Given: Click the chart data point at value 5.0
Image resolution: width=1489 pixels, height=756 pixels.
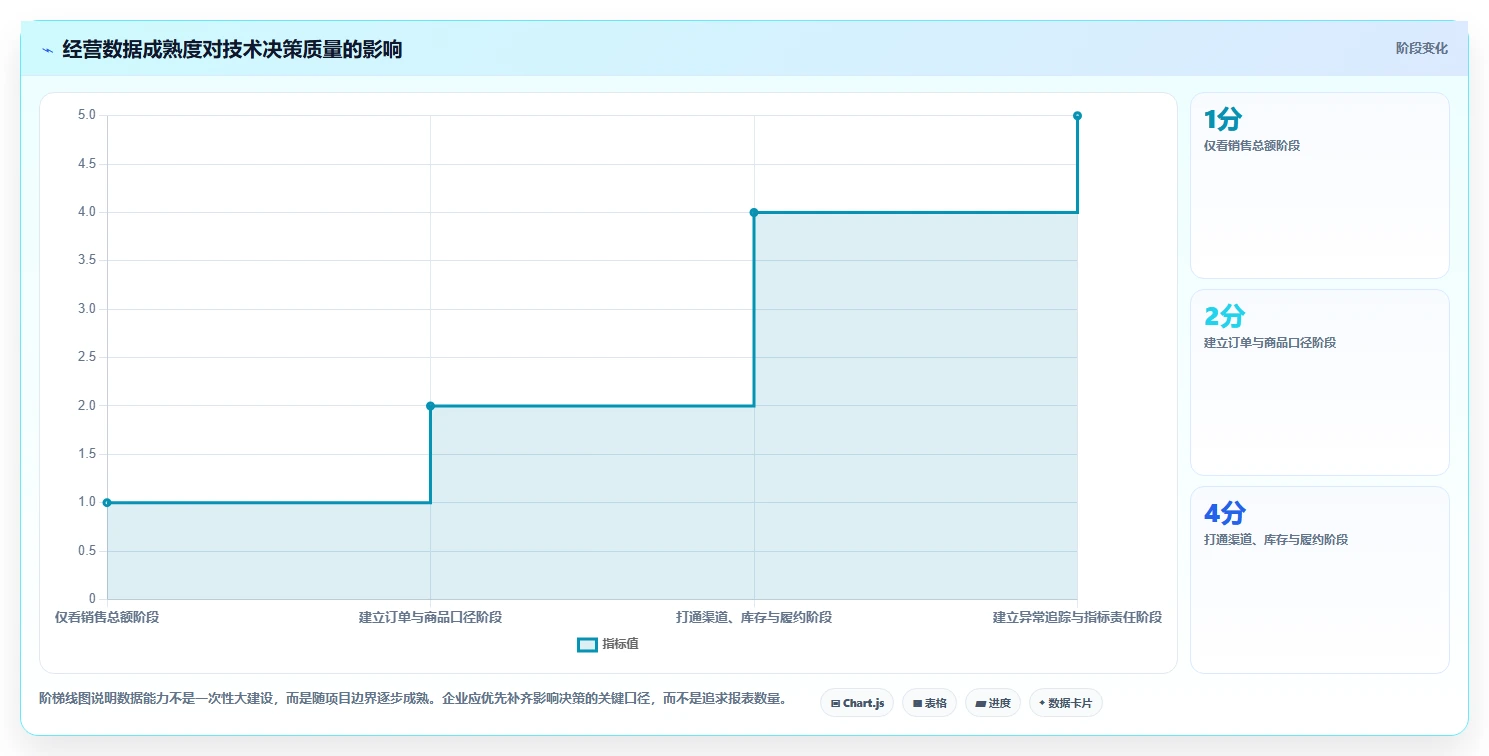Looking at the screenshot, I should coord(1077,115).
